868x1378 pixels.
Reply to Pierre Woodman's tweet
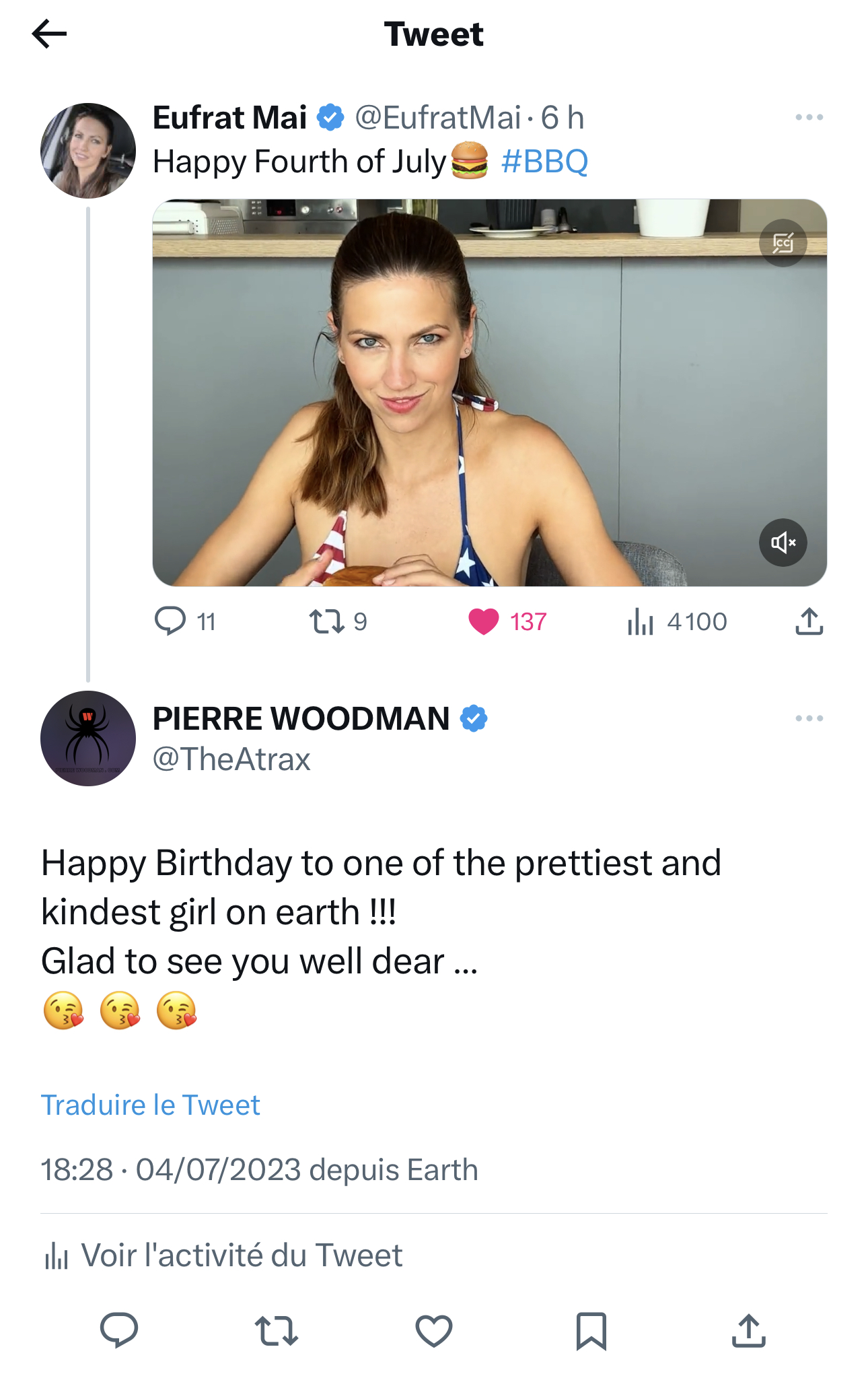pos(119,1330)
